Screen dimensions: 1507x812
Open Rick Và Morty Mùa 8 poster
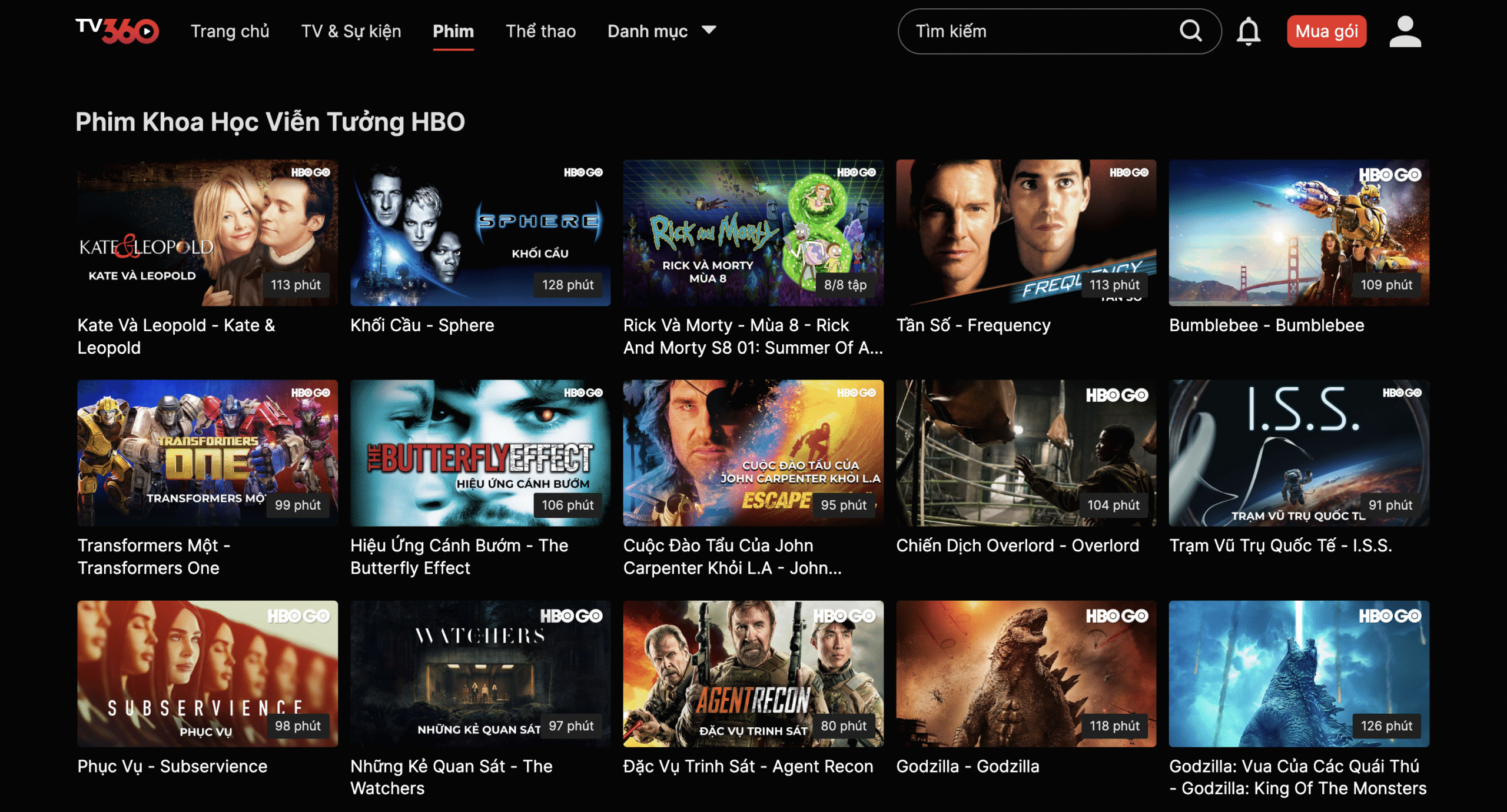[x=753, y=232]
